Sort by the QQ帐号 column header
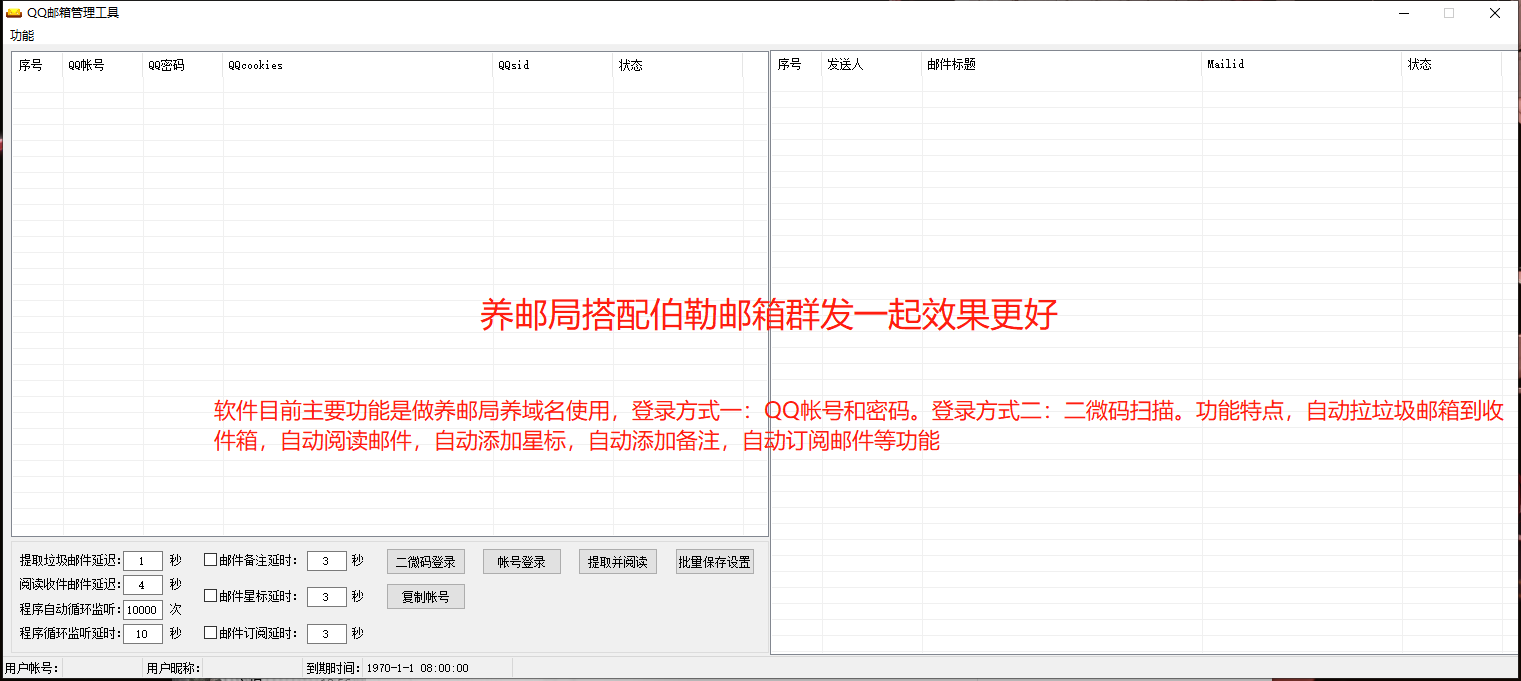The width and height of the screenshot is (1521, 681). click(102, 65)
